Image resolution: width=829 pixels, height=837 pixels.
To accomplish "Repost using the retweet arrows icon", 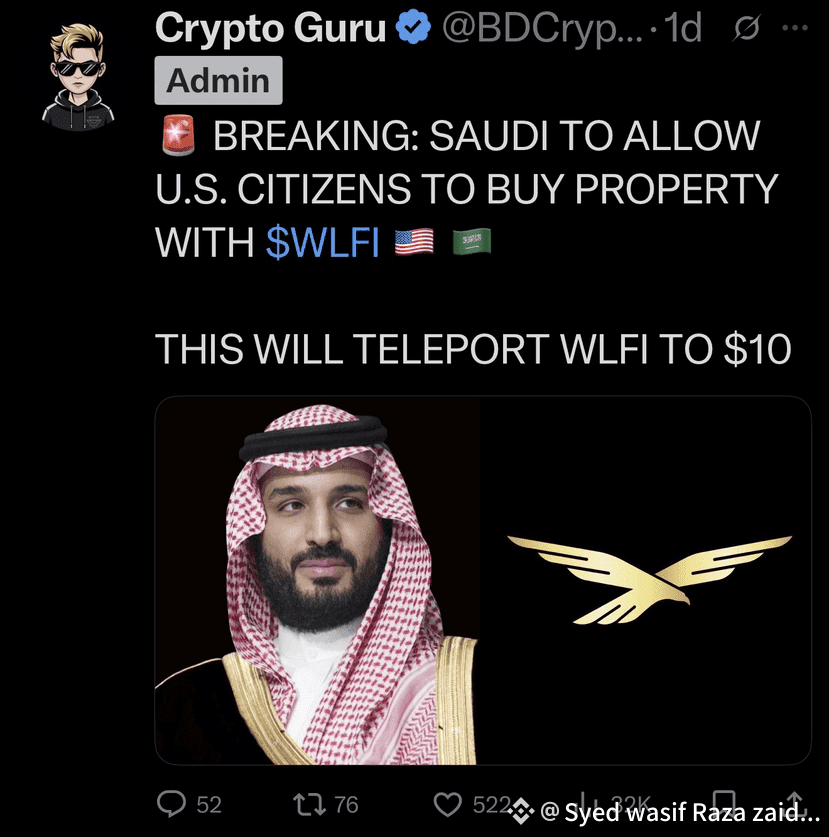I will [x=309, y=804].
